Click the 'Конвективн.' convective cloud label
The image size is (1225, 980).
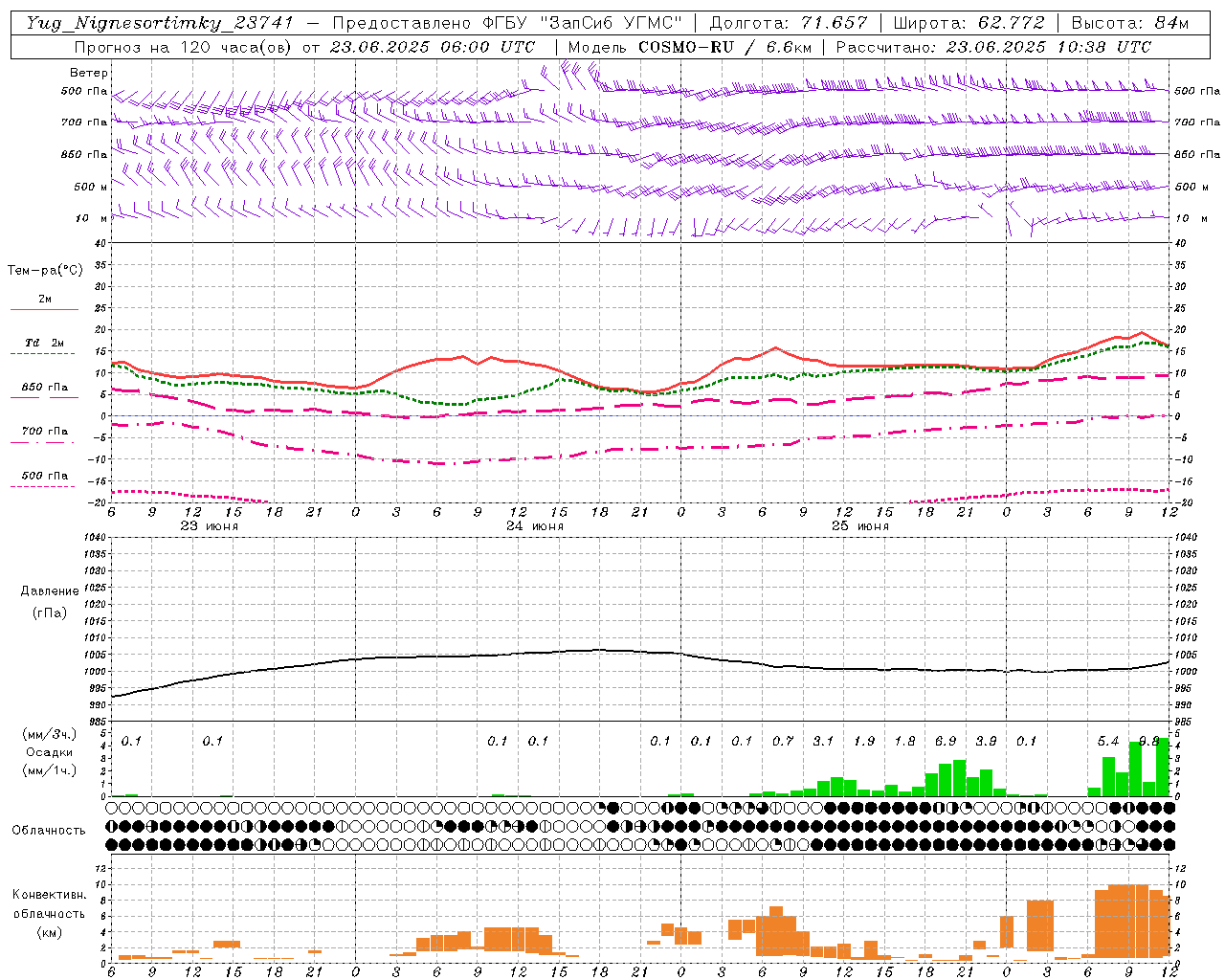(x=49, y=895)
